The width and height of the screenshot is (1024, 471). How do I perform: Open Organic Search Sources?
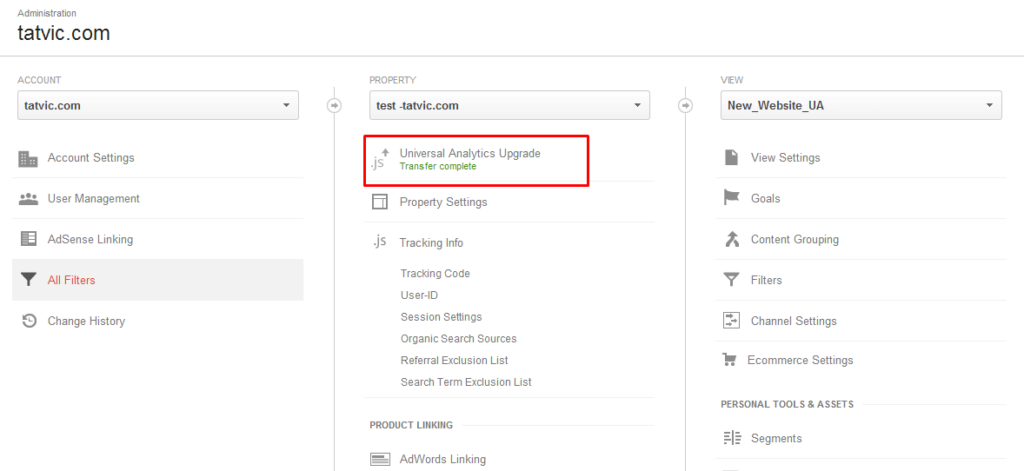tap(458, 338)
